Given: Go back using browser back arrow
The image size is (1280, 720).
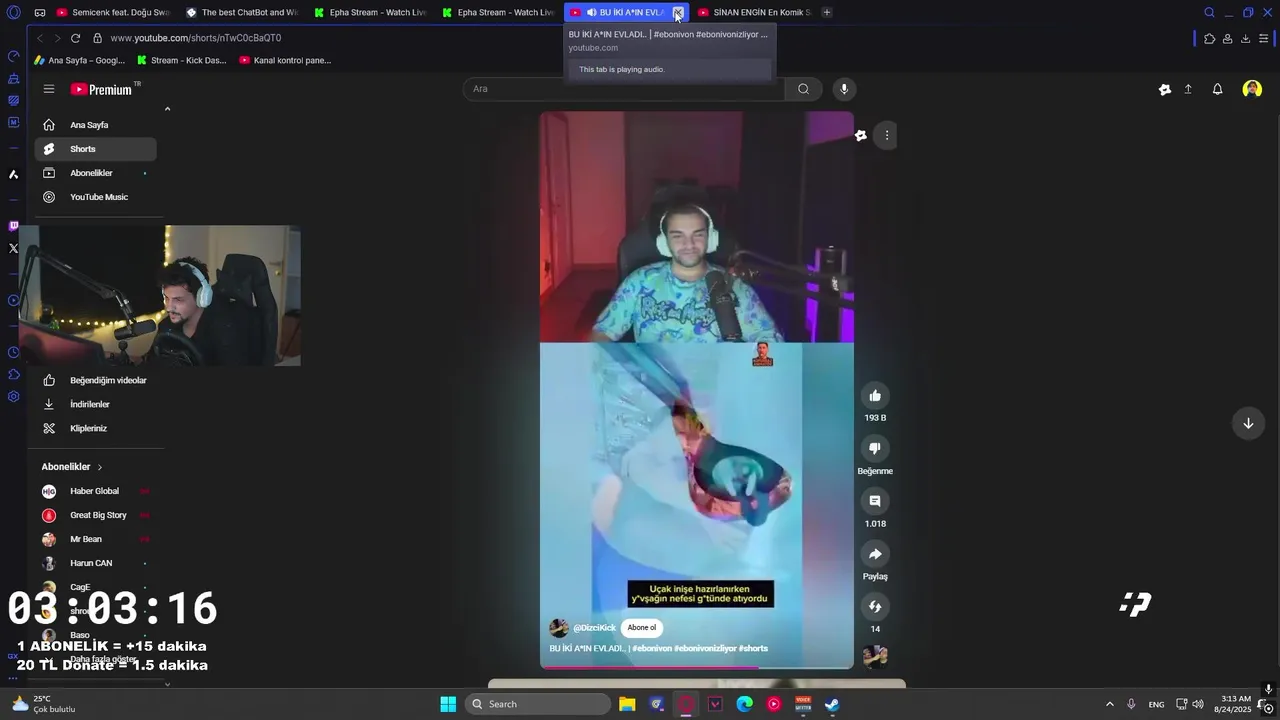Looking at the screenshot, I should point(40,38).
